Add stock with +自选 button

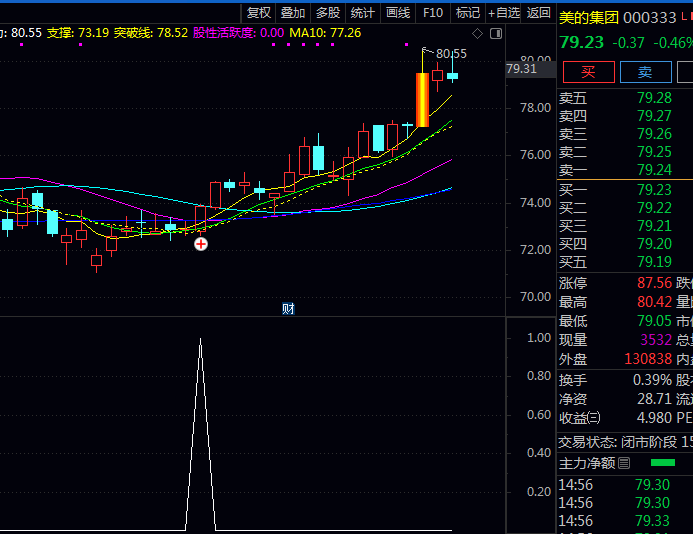(503, 13)
